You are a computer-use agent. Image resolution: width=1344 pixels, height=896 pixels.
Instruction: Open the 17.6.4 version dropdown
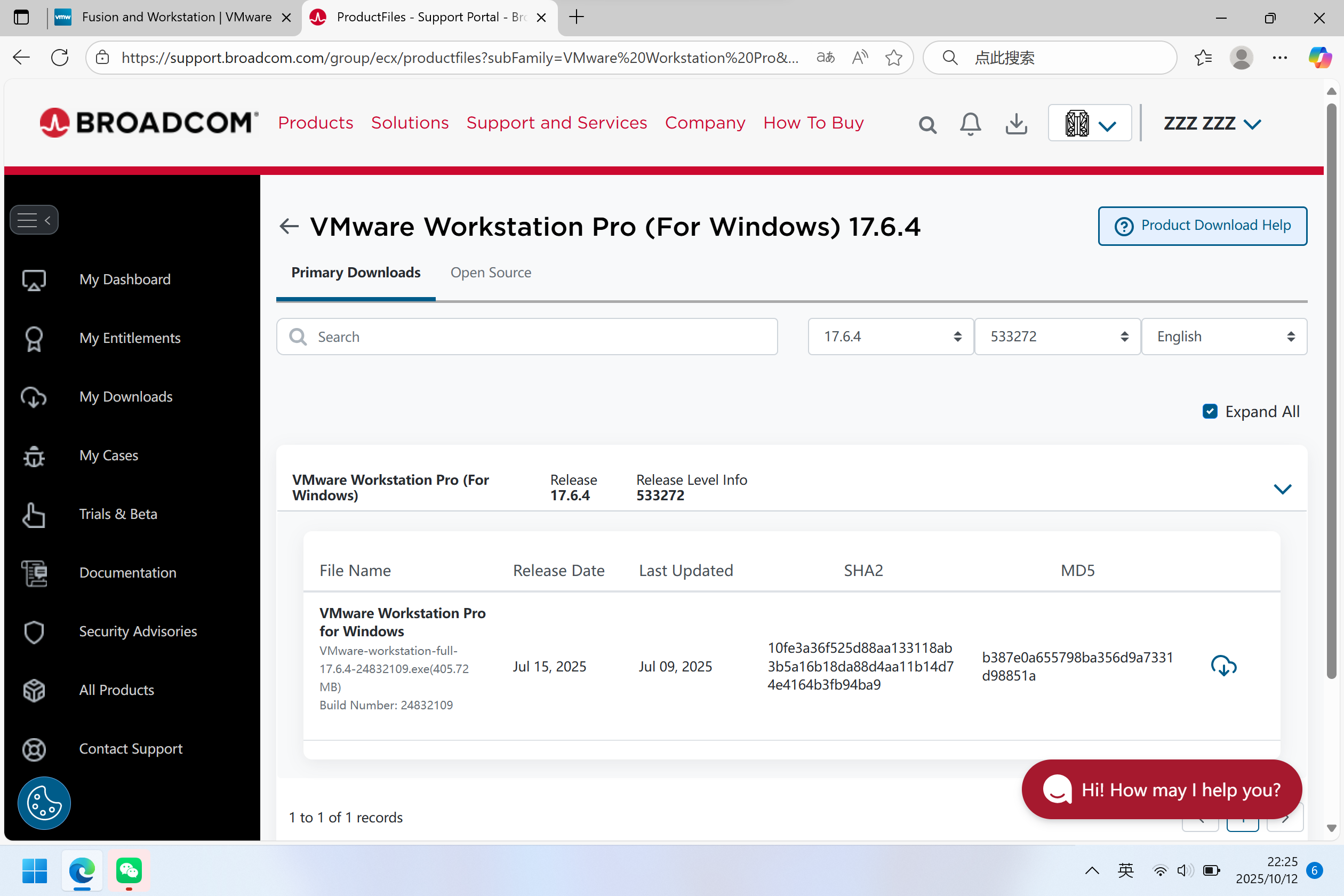[x=890, y=337]
